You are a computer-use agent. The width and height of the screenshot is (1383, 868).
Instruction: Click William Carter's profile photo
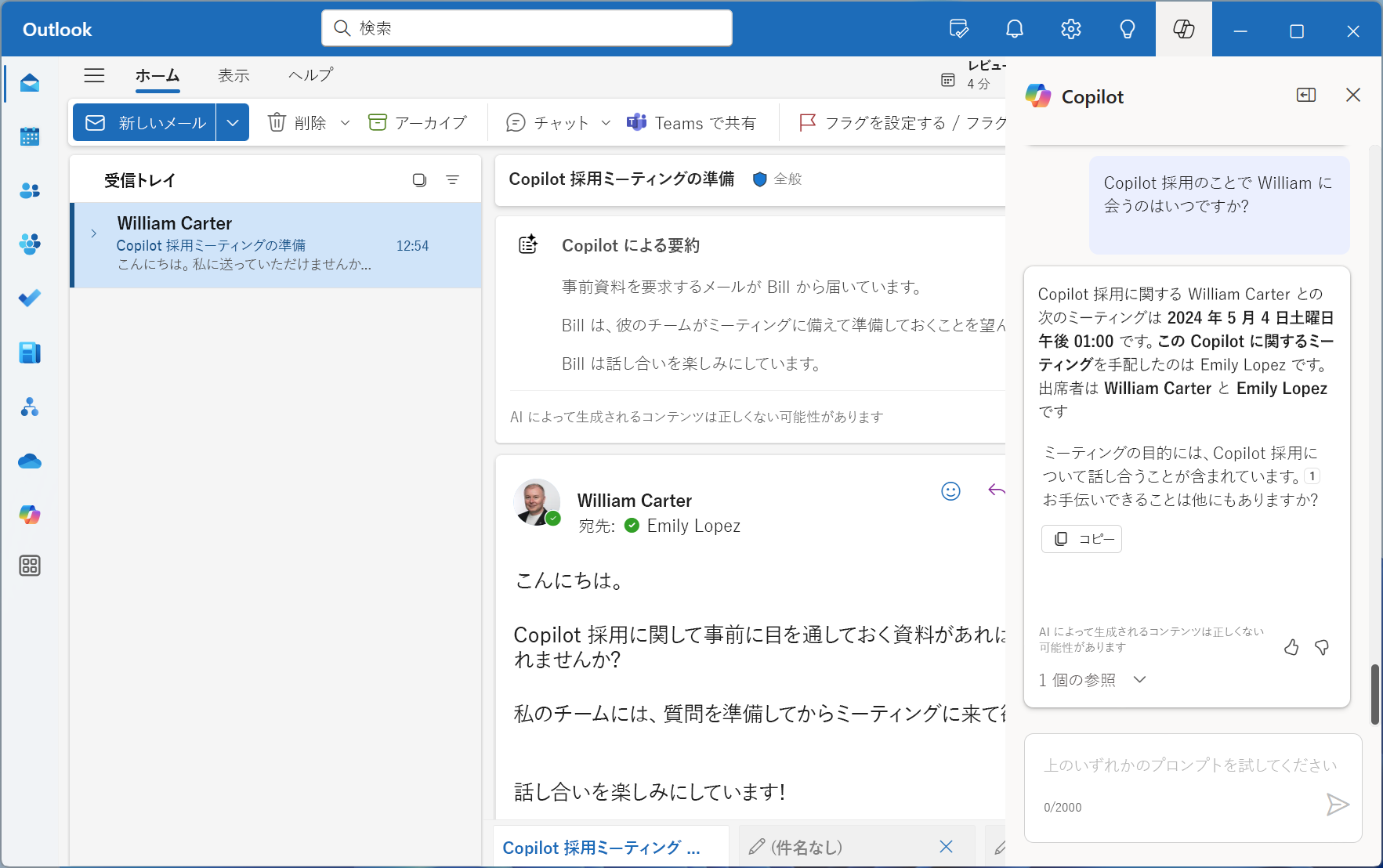pos(537,502)
